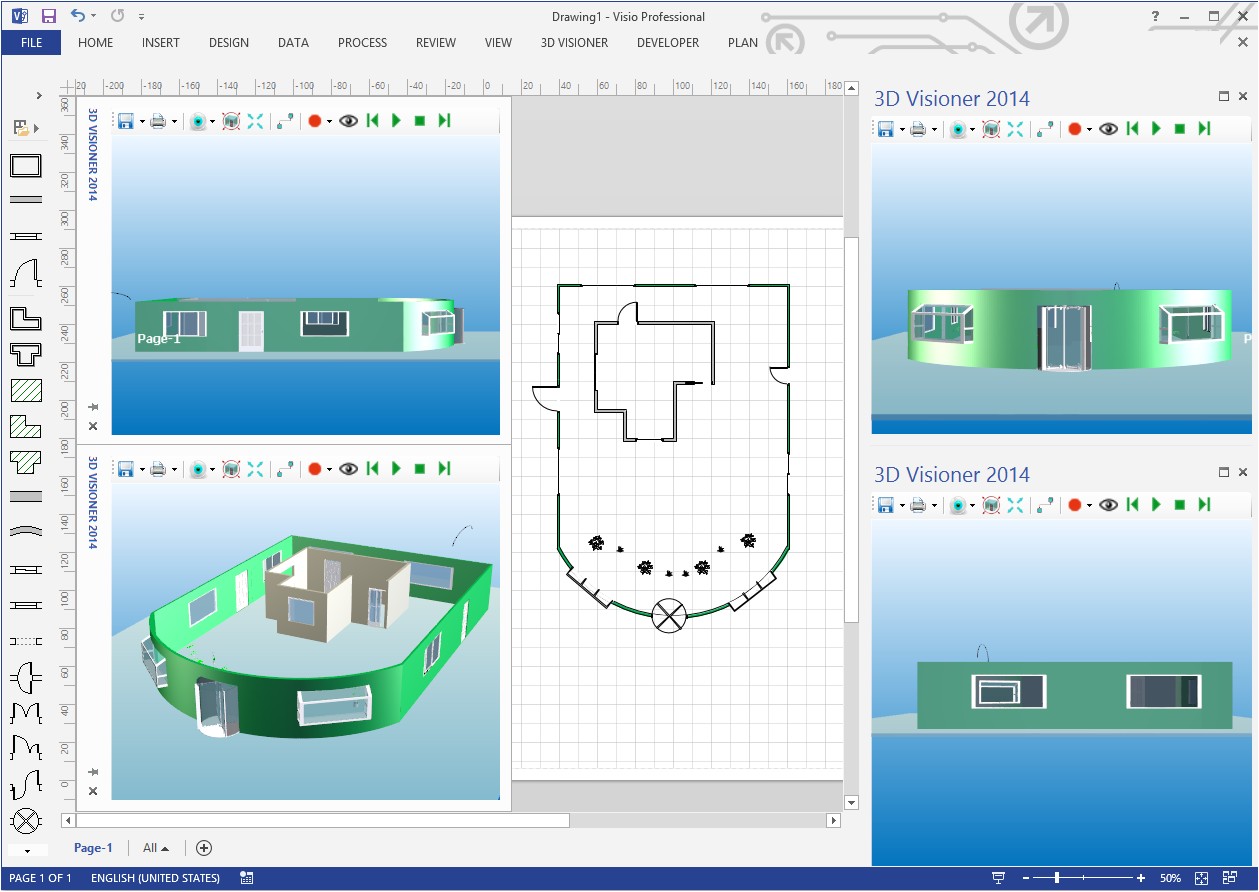Select the hatched T-shaped slab stencil shape
Viewport: 1259px width, 892px height.
click(26, 462)
